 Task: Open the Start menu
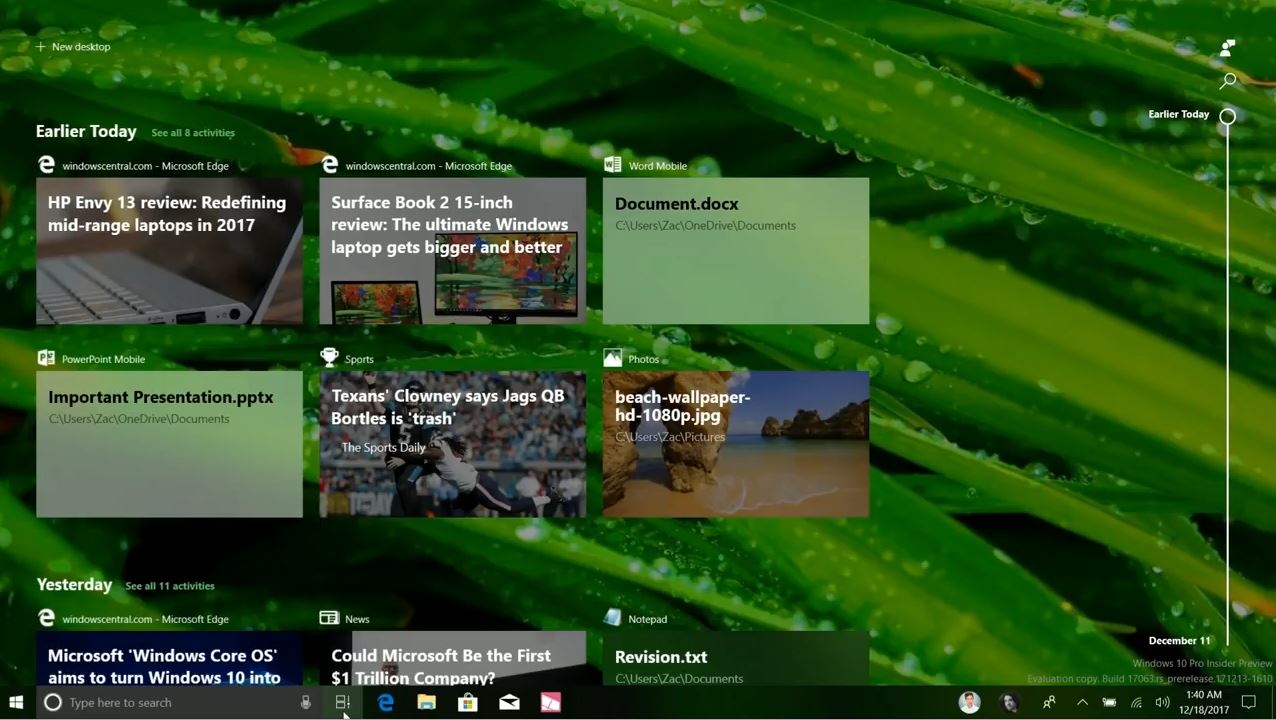point(15,702)
